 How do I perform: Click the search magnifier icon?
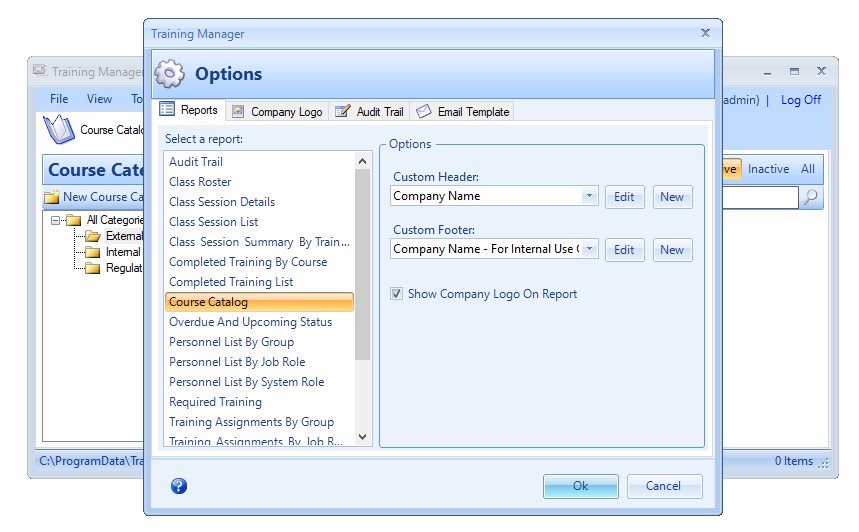pyautogui.click(x=812, y=197)
